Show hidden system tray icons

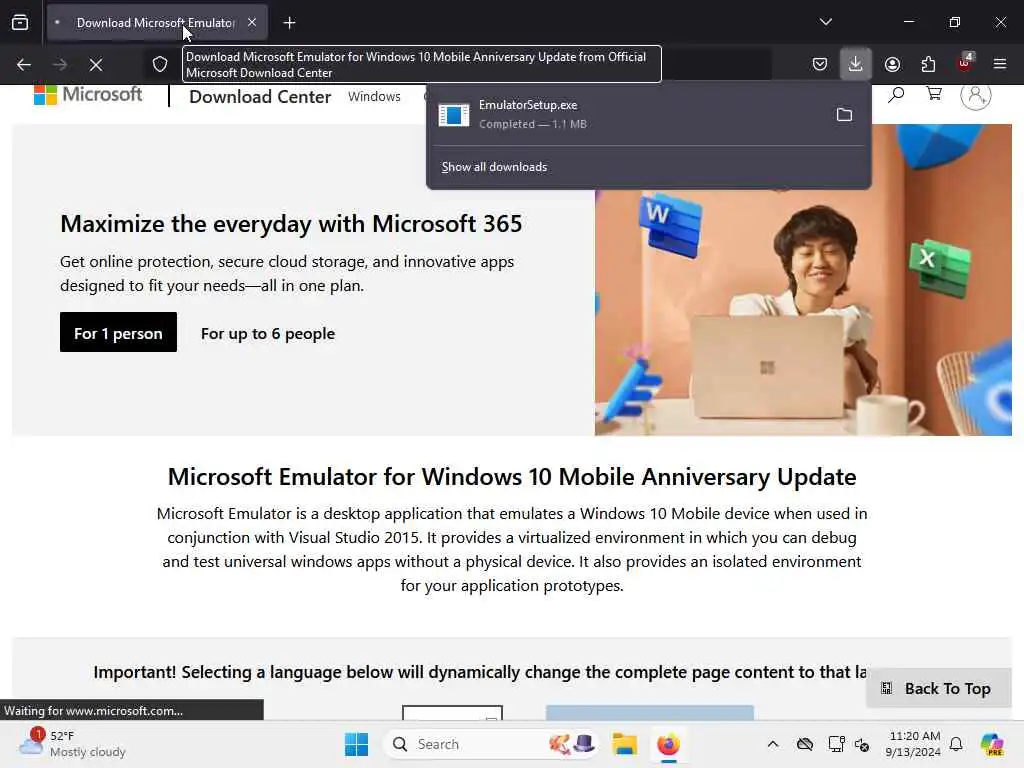pyautogui.click(x=773, y=744)
